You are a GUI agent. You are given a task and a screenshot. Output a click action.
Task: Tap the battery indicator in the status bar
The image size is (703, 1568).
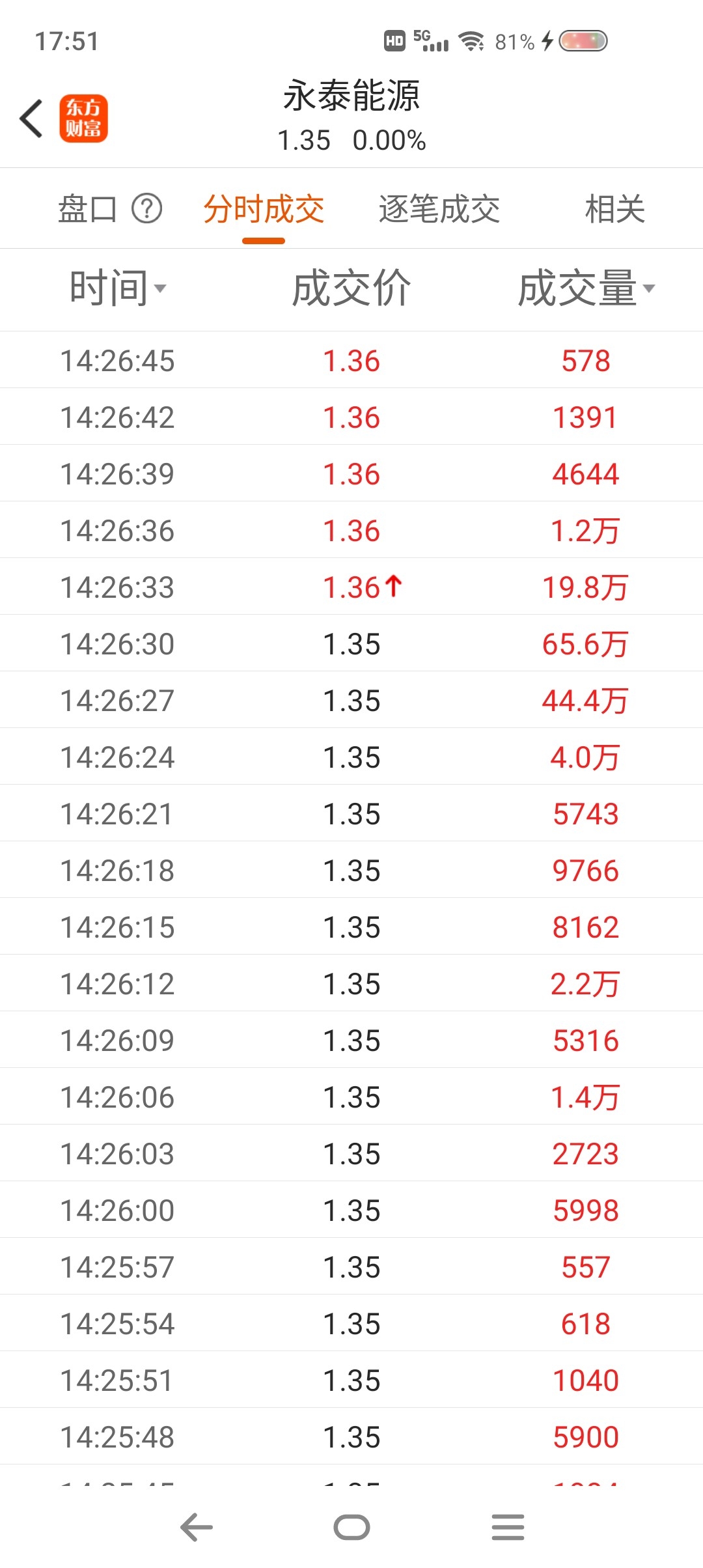[x=583, y=41]
